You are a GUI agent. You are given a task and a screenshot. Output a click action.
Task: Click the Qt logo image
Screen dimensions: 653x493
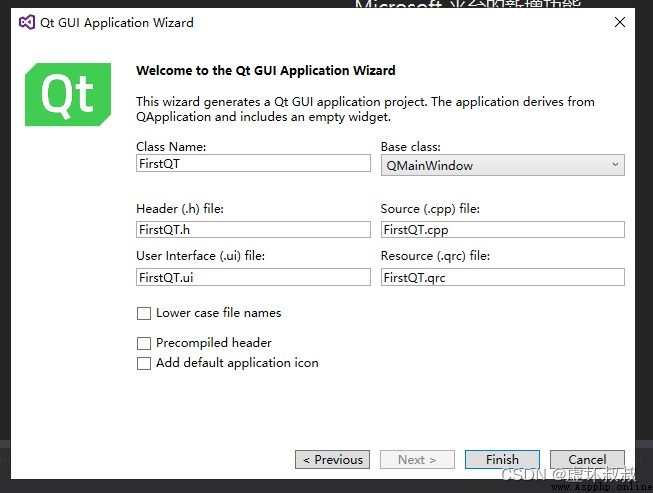tap(68, 94)
